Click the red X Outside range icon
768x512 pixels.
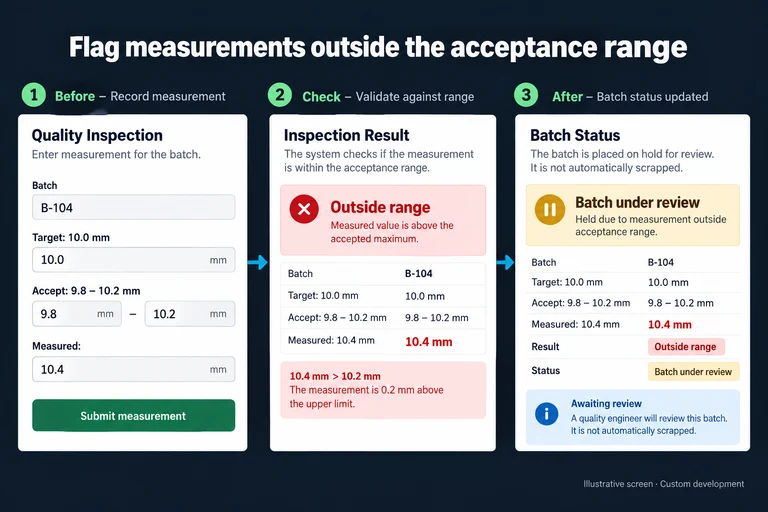[x=304, y=209]
